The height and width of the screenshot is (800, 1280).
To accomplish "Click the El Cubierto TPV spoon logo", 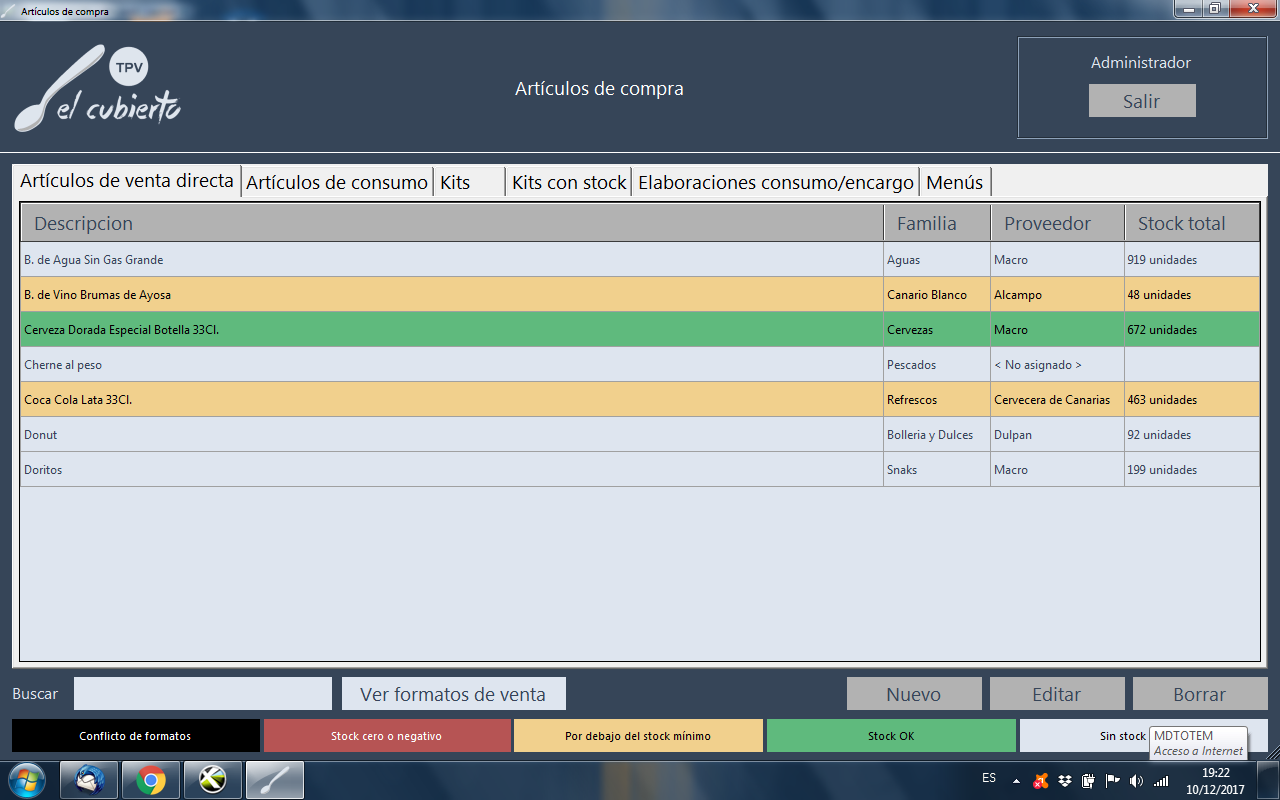I will [97, 90].
